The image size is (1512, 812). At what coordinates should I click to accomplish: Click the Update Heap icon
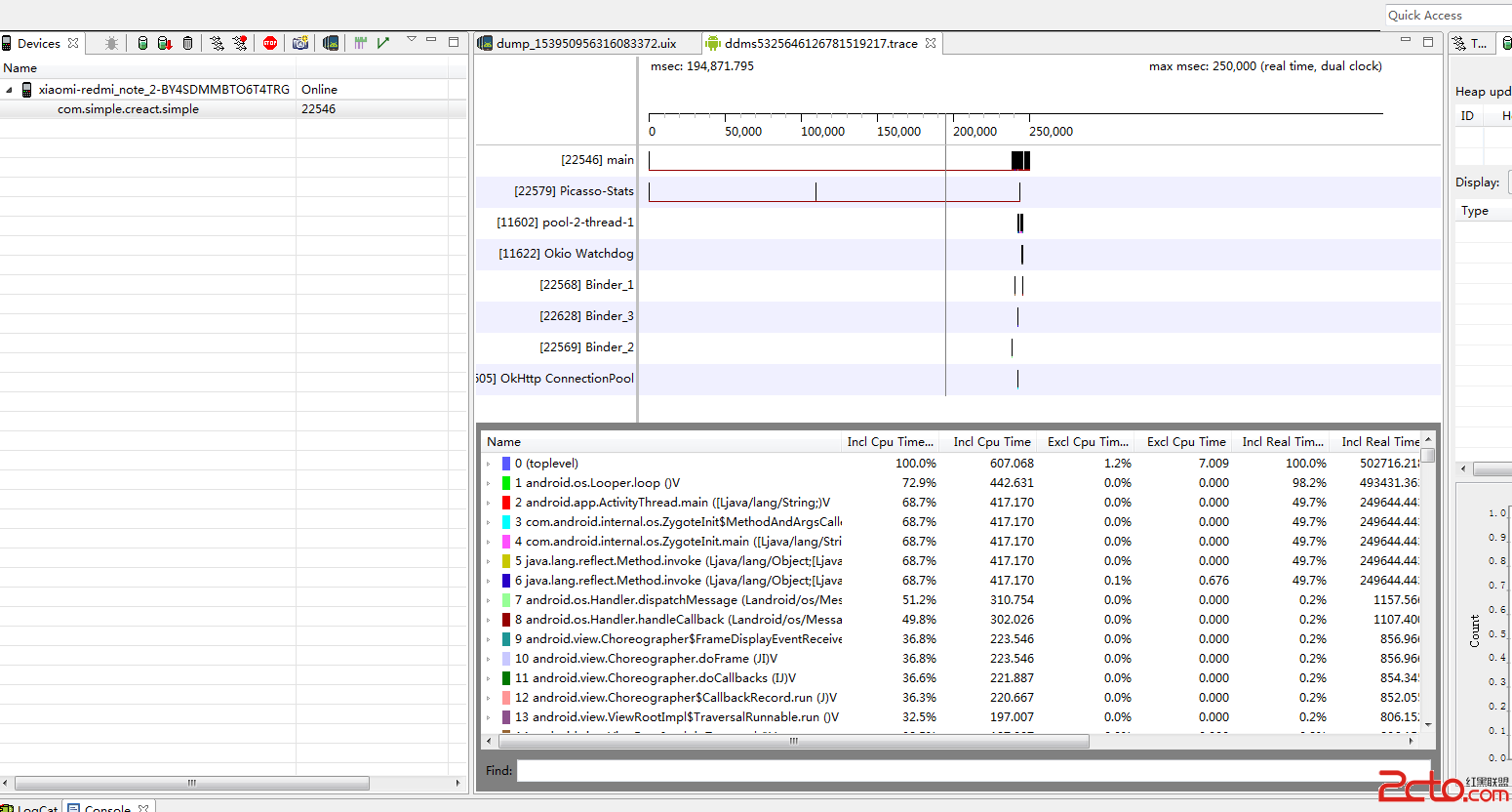(142, 43)
